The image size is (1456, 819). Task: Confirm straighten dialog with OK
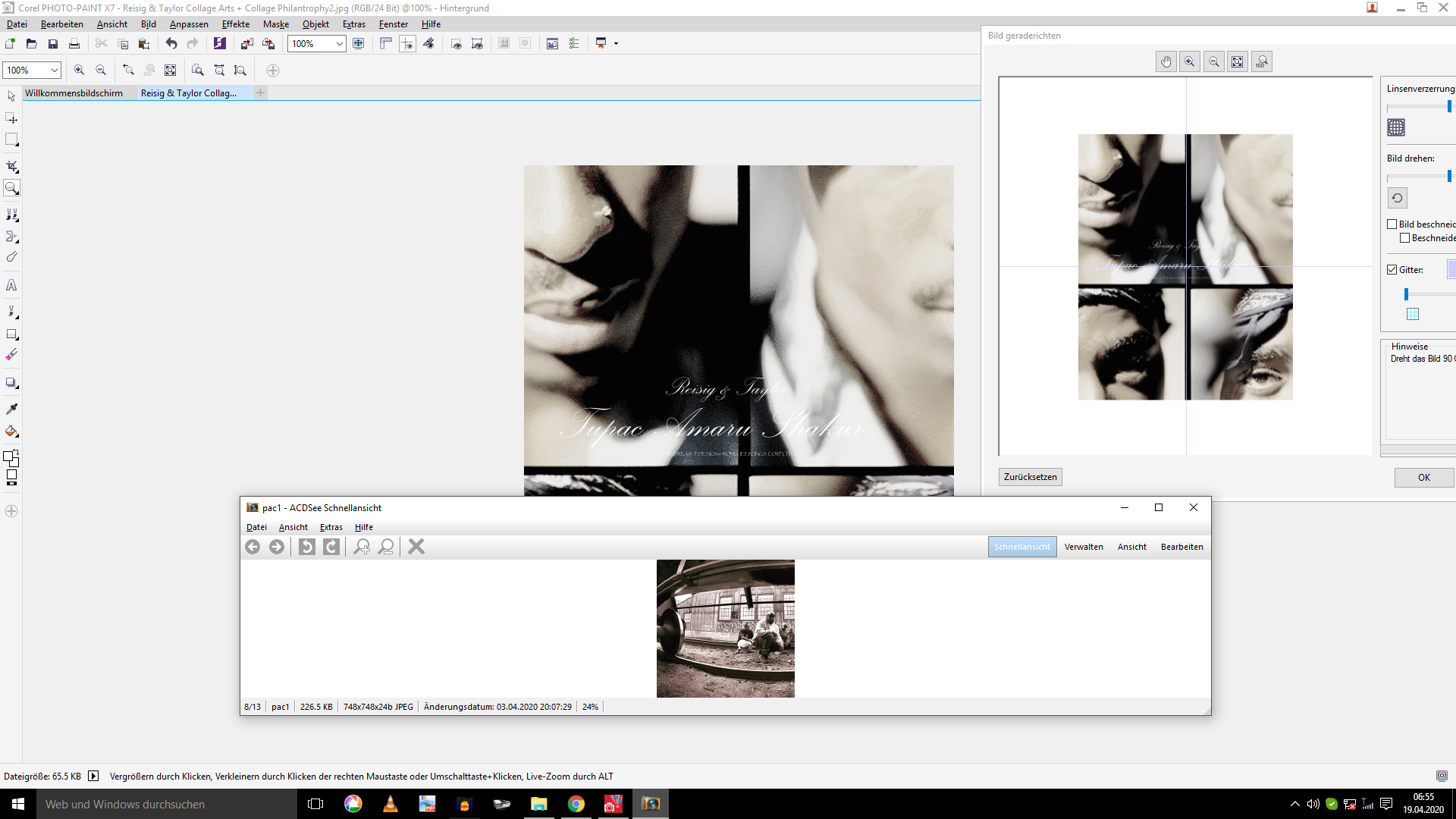click(1424, 477)
